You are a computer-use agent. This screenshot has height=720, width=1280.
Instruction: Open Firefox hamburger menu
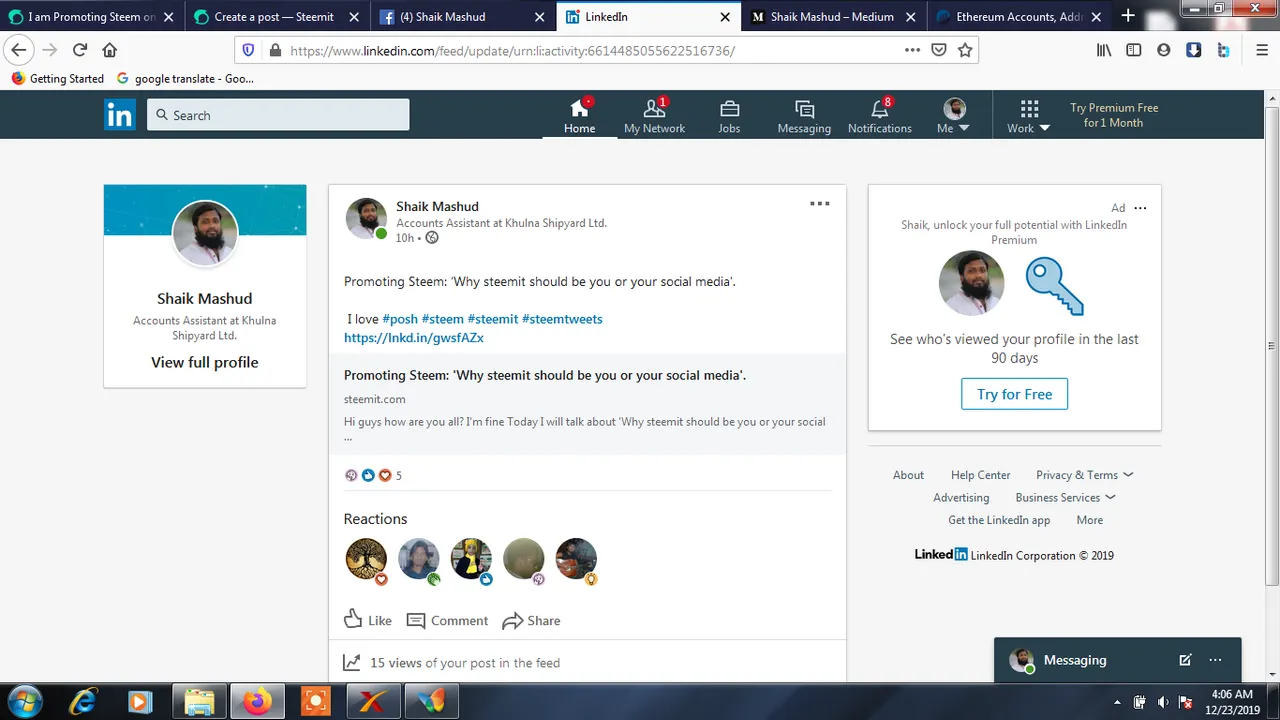(x=1262, y=50)
